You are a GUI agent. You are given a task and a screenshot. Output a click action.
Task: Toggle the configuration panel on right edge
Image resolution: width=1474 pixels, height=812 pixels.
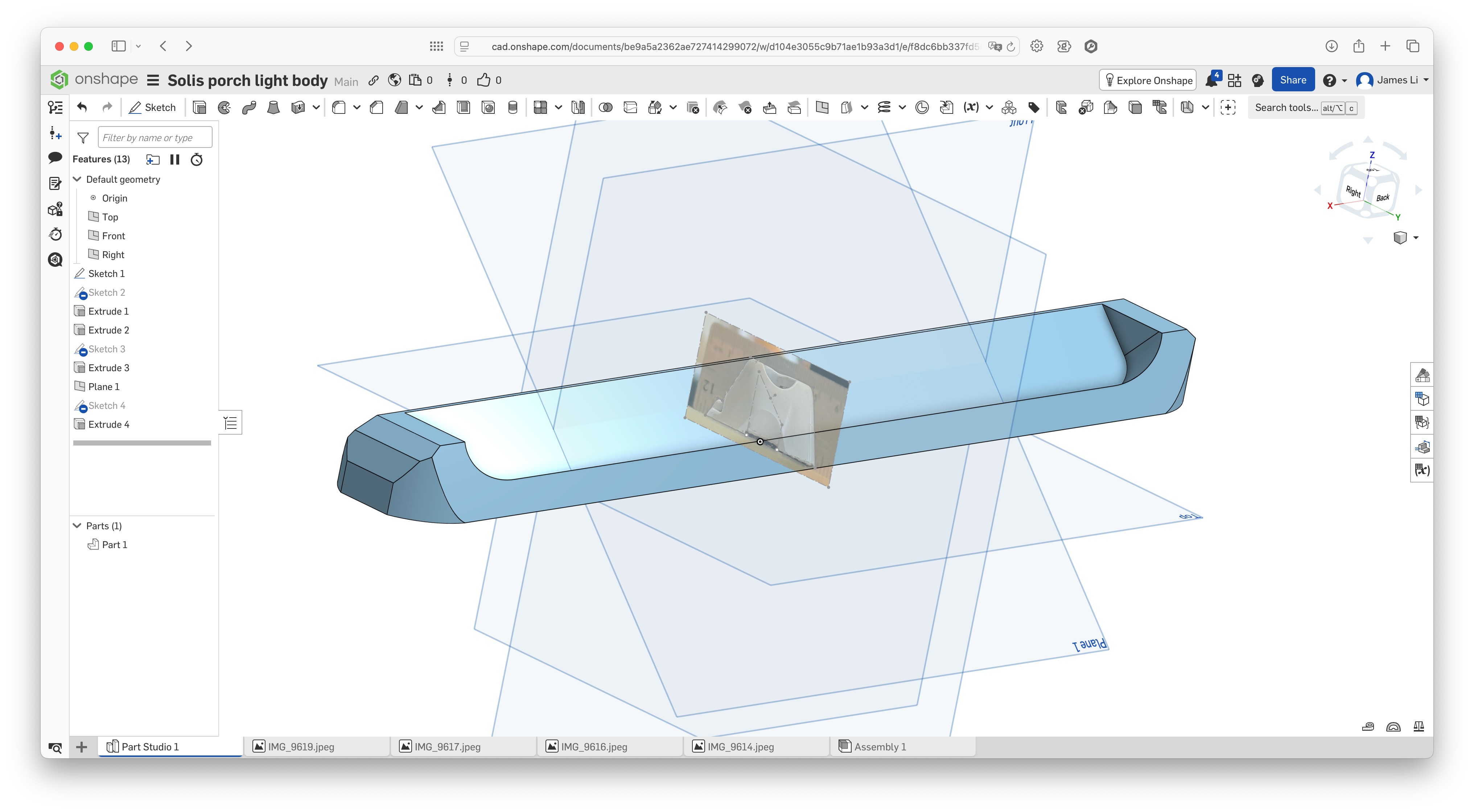click(x=1422, y=398)
